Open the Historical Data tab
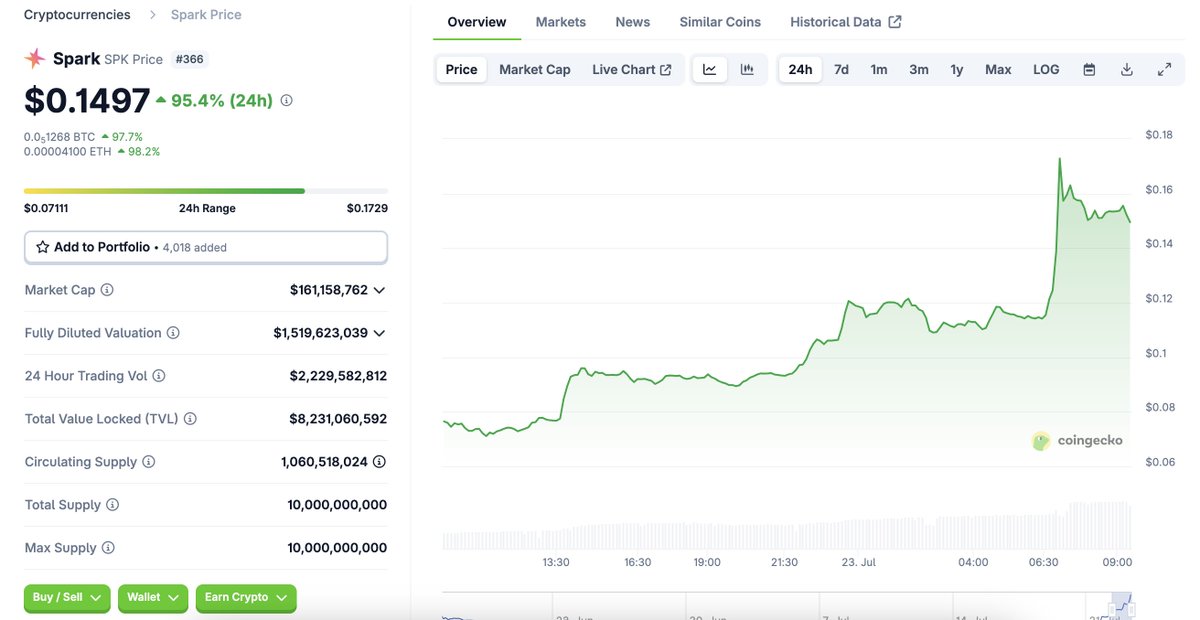 (x=846, y=22)
